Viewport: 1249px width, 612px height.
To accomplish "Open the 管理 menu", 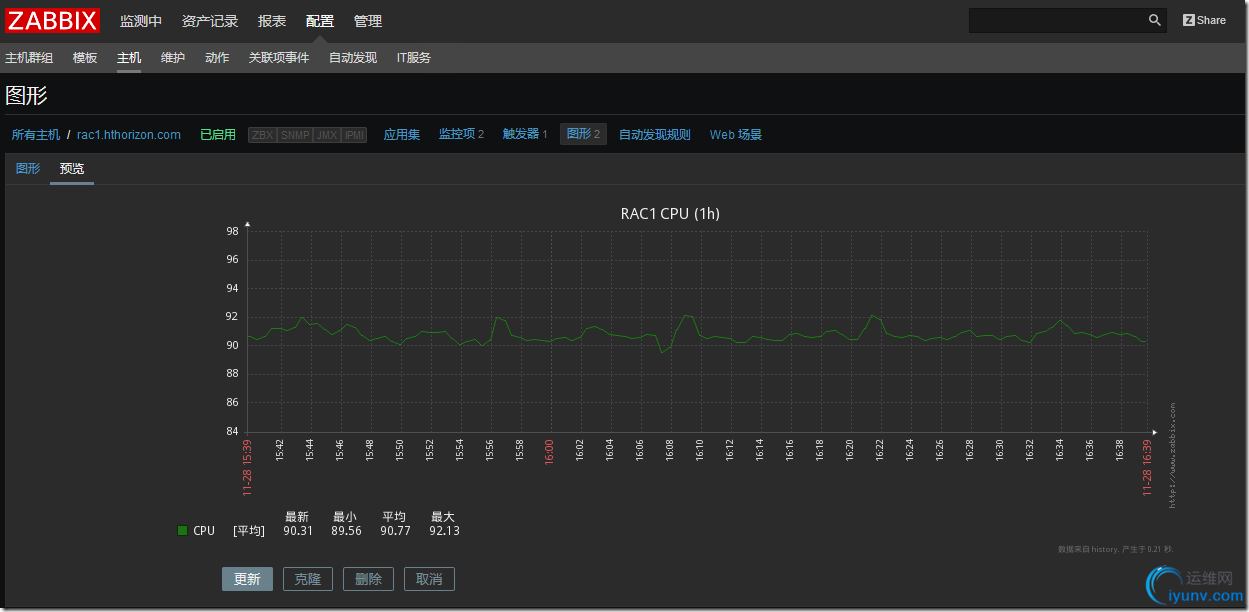I will coord(368,21).
